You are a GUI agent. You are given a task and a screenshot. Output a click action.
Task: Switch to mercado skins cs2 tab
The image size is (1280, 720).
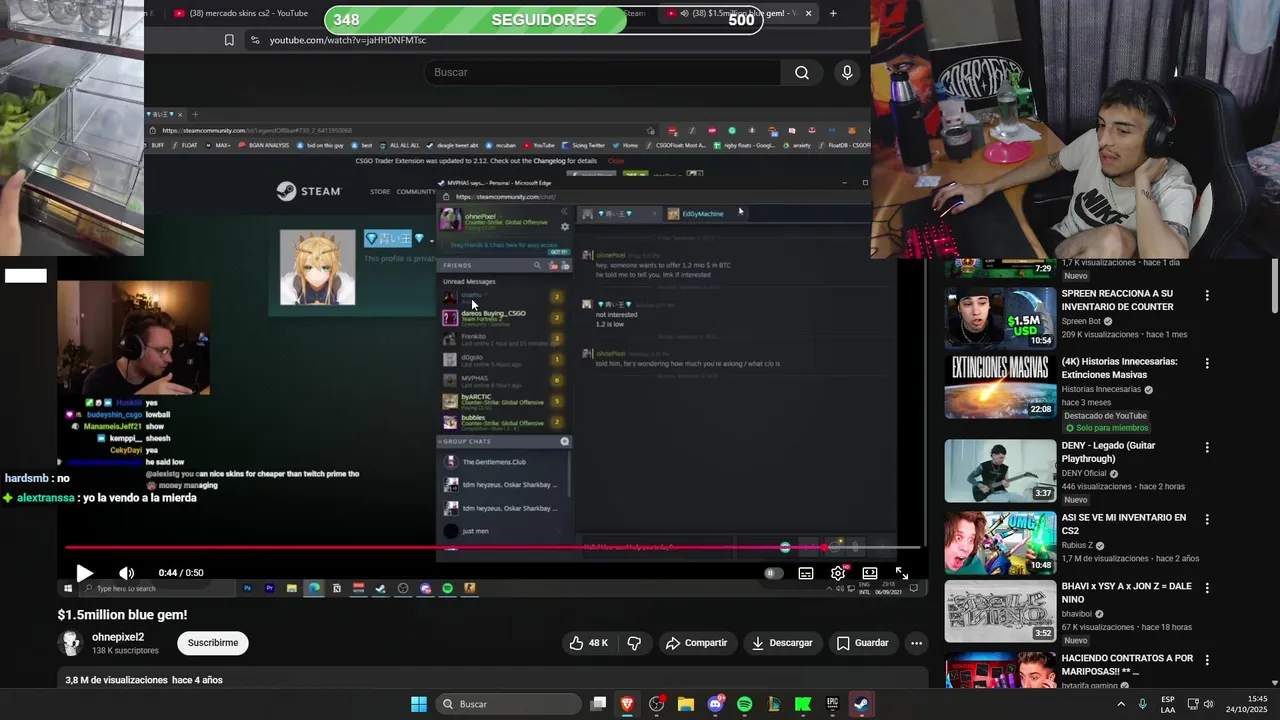tap(240, 13)
